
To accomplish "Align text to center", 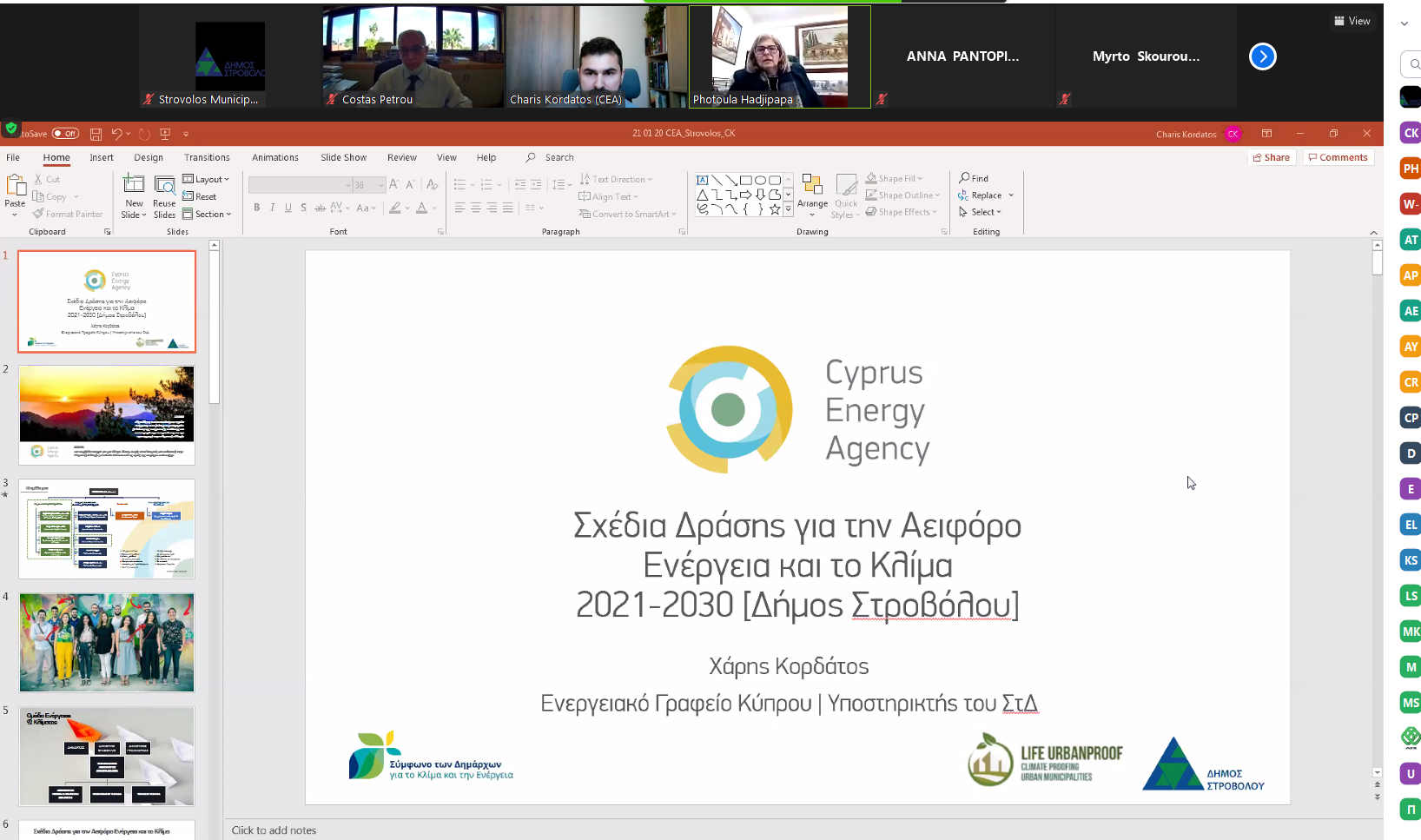I will 476,208.
